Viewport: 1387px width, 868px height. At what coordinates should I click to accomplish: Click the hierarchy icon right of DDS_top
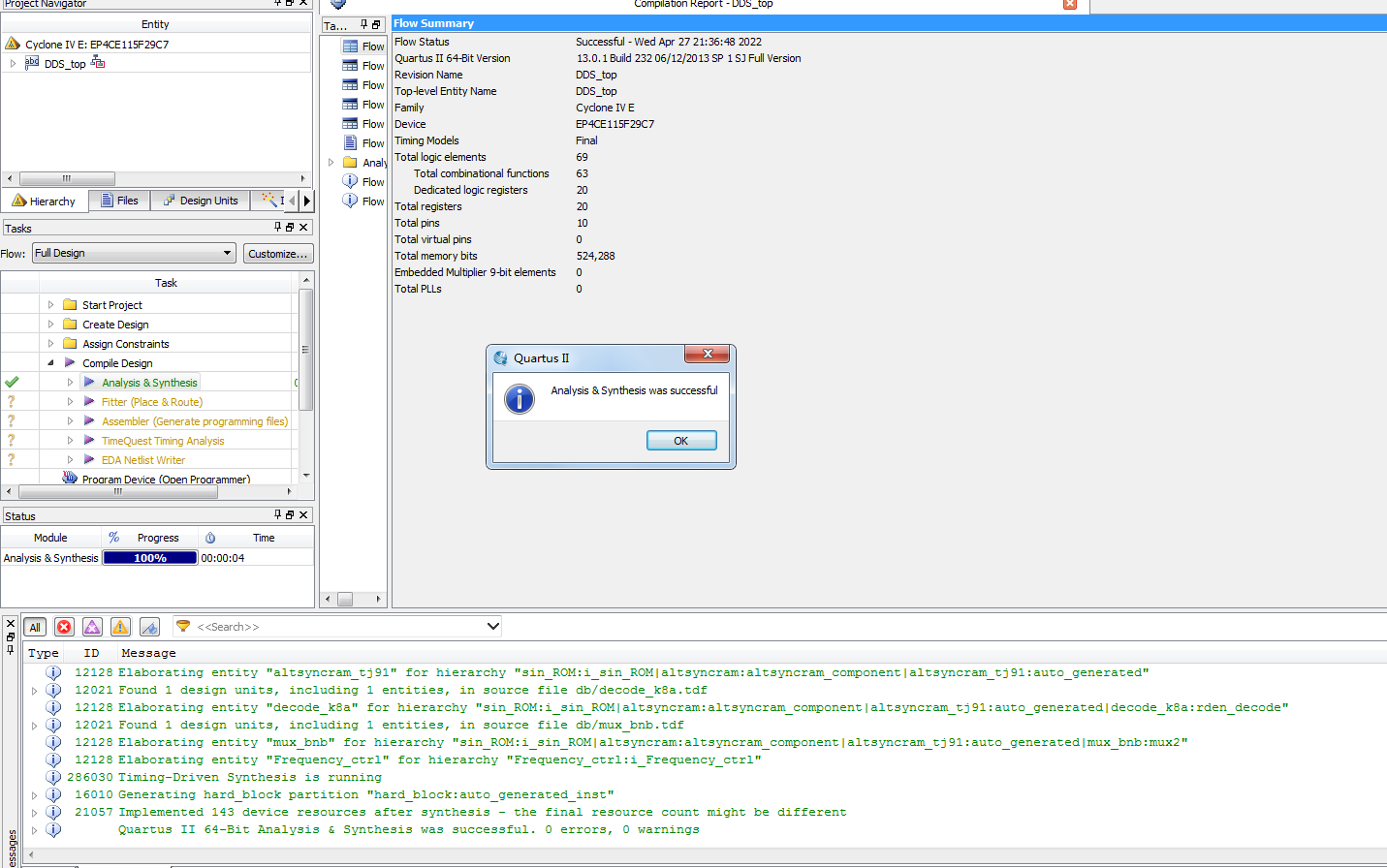98,62
